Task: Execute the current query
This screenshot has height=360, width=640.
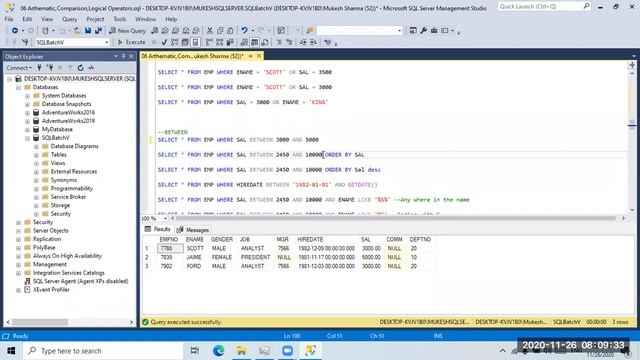Action: [131, 42]
